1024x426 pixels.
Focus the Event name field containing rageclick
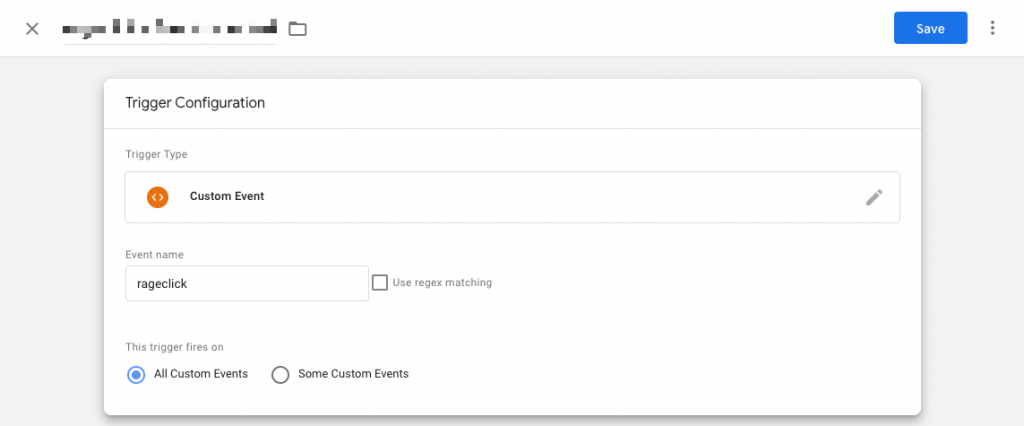coord(246,283)
